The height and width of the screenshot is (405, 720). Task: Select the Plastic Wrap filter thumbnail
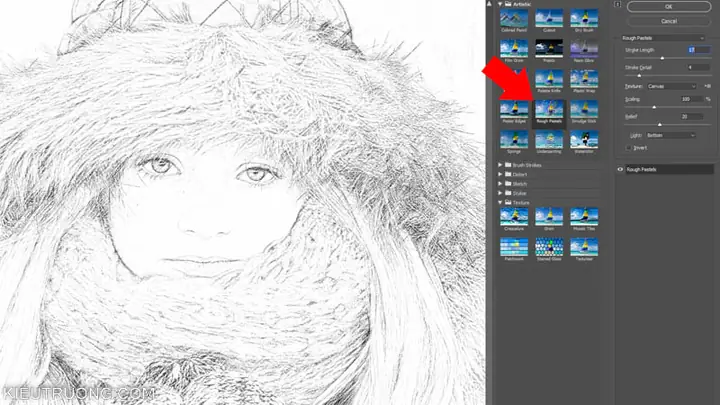(x=584, y=79)
